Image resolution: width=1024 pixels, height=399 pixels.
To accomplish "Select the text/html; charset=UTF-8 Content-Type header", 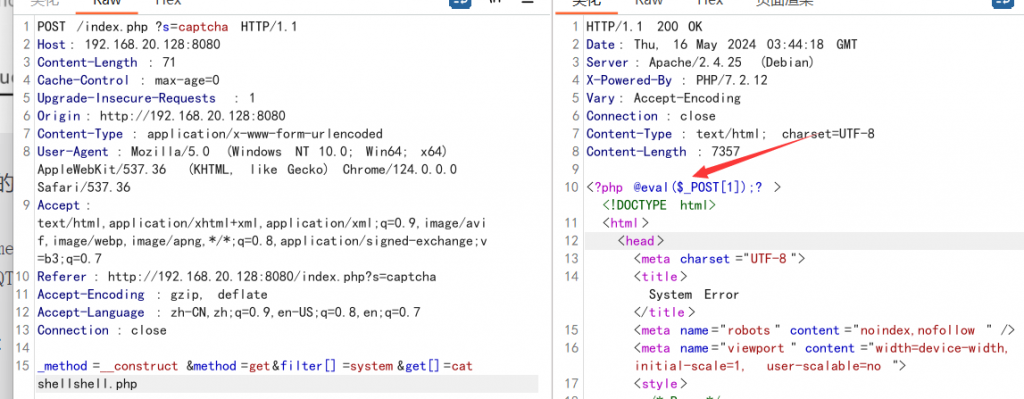I will (730, 134).
